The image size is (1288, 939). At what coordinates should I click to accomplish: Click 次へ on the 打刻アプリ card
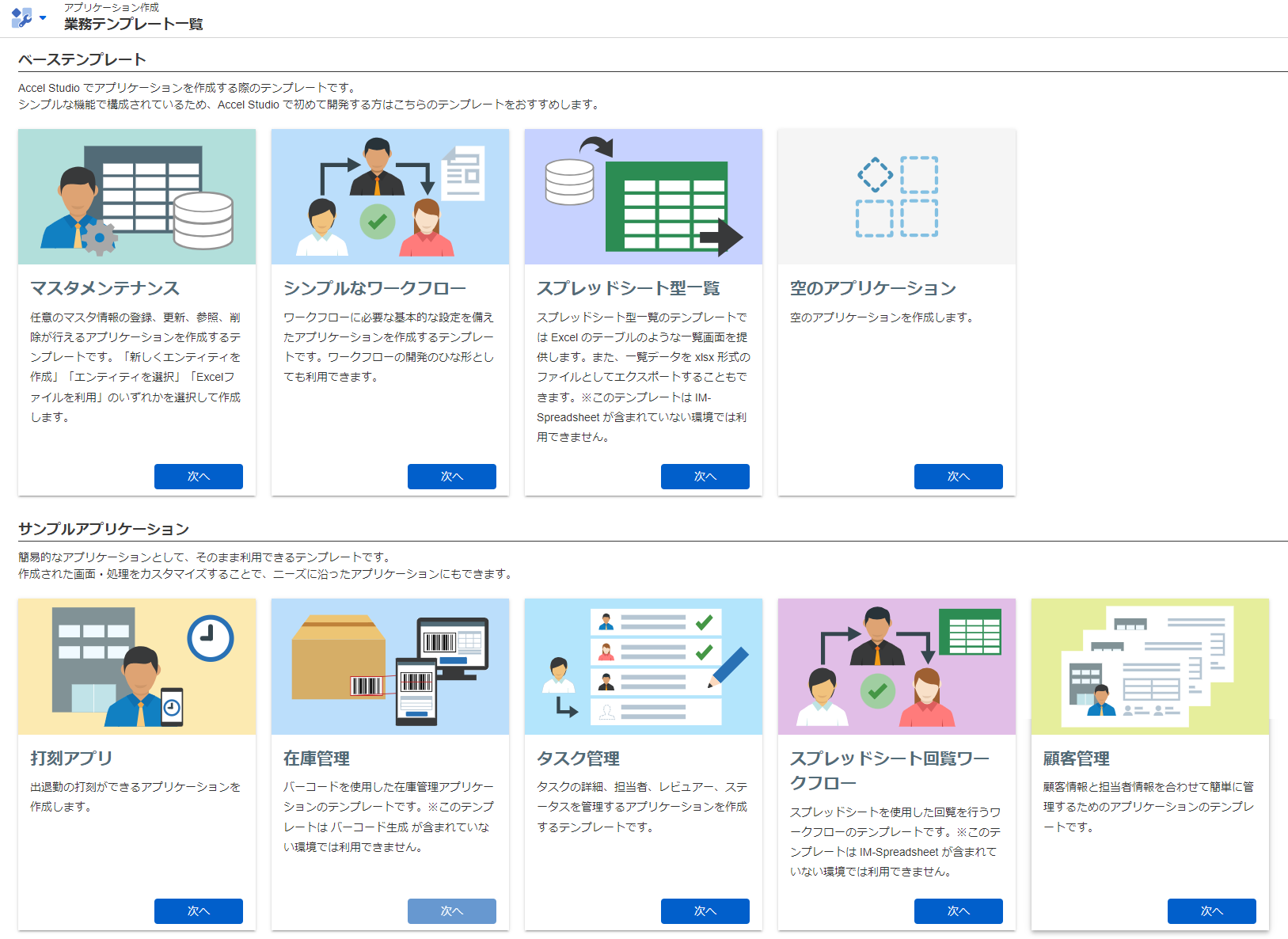(199, 911)
